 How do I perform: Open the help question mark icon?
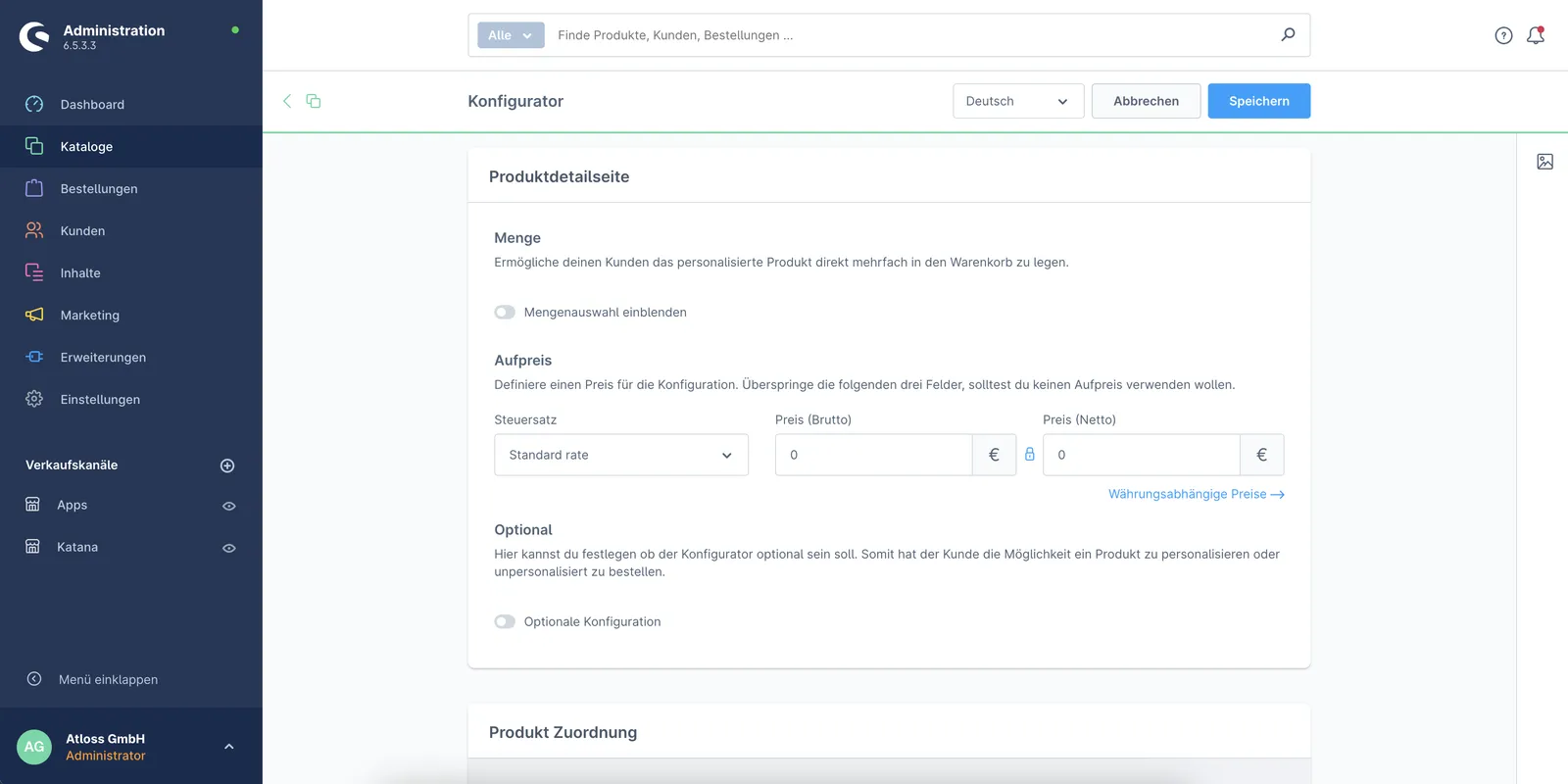coord(1503,35)
